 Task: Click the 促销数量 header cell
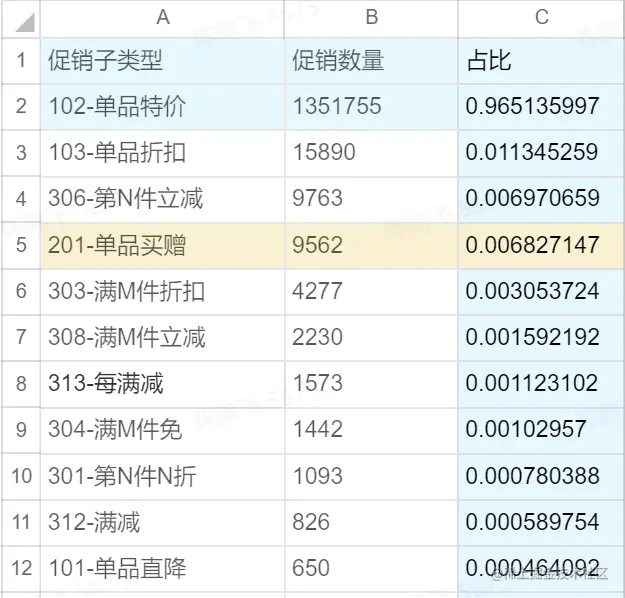[x=371, y=61]
